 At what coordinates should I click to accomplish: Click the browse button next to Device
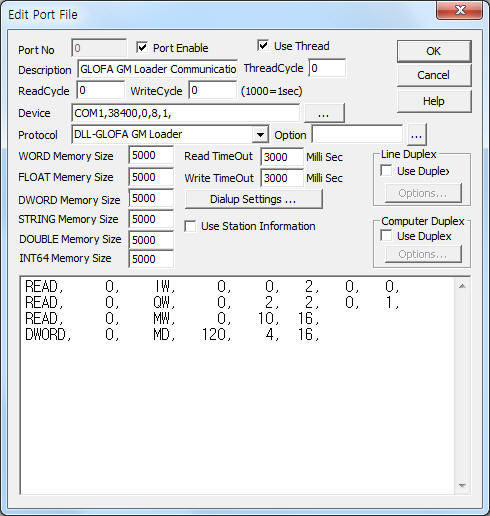pos(324,113)
